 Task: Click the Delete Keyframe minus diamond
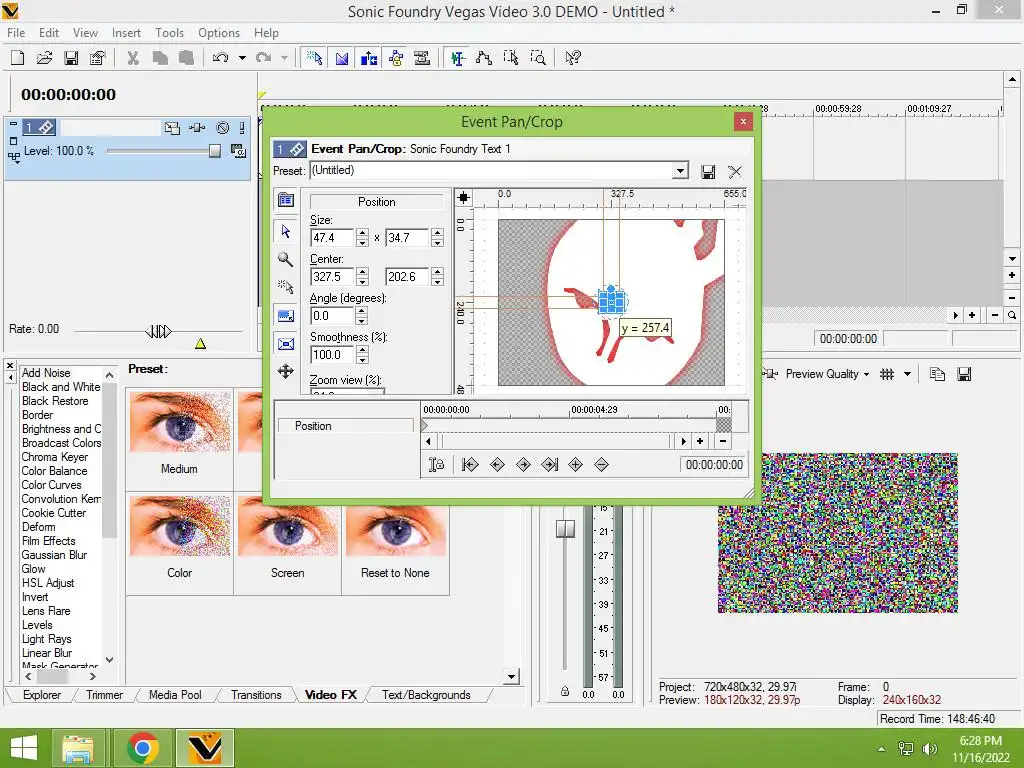[601, 465]
